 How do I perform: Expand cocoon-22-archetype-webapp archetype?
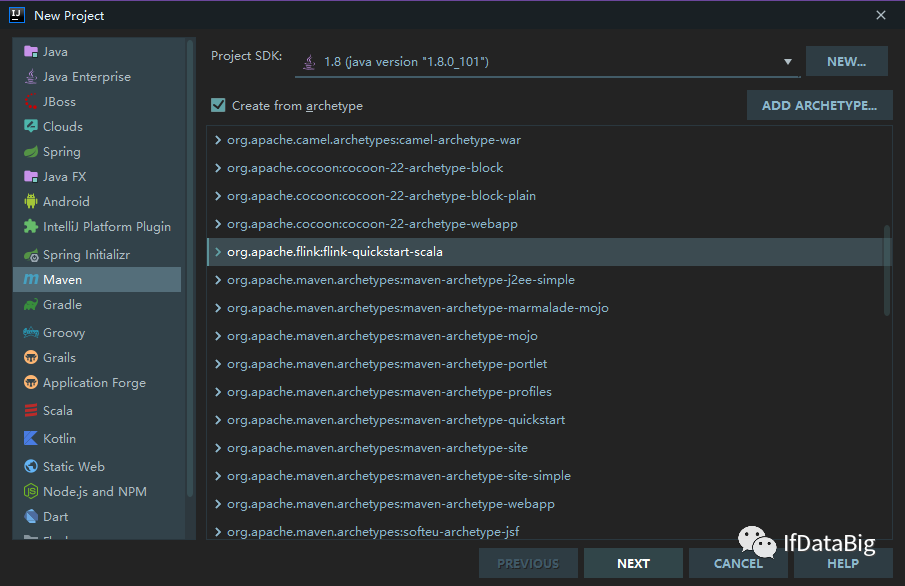(218, 224)
